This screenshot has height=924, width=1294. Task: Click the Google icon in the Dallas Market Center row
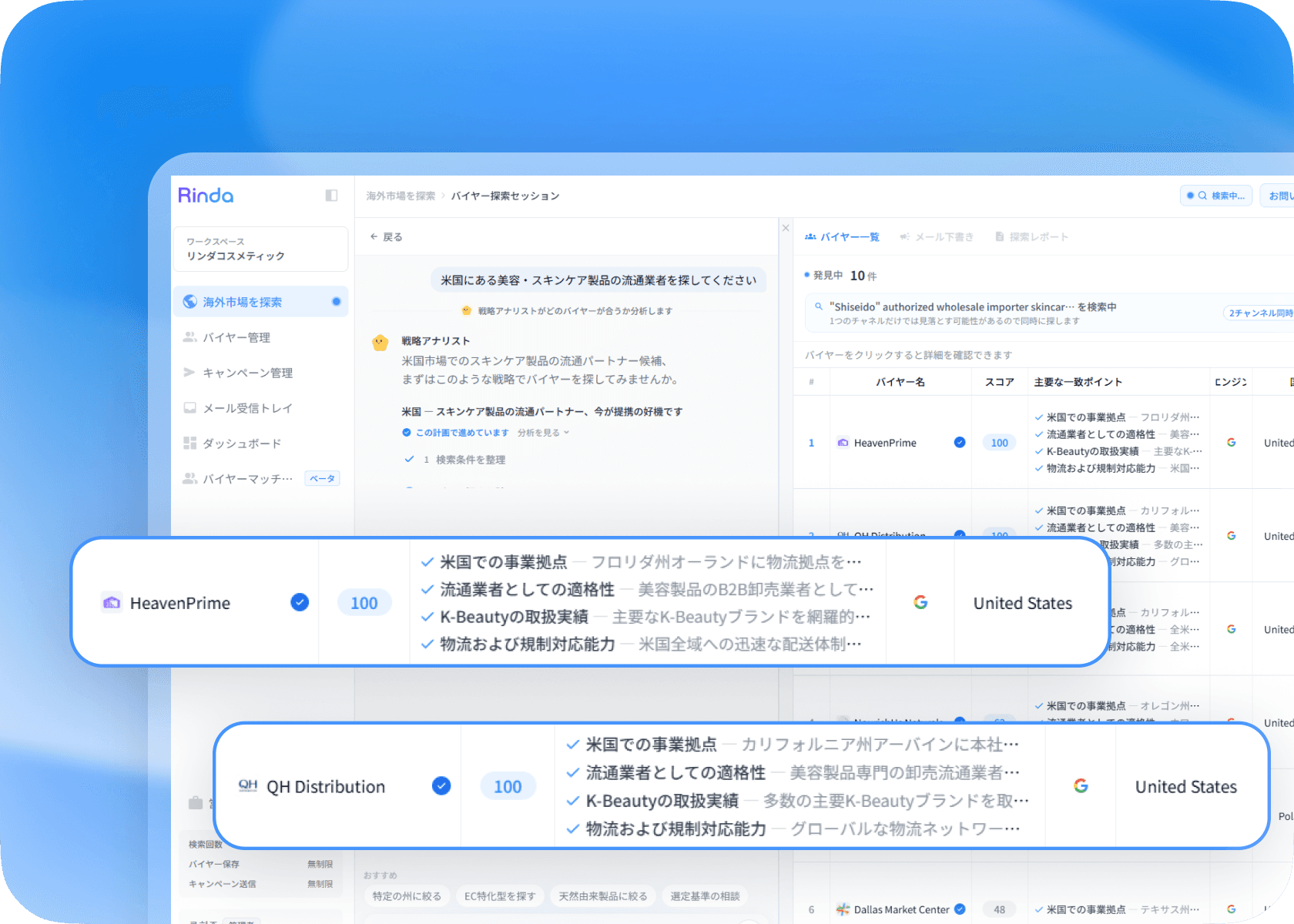click(x=1232, y=909)
